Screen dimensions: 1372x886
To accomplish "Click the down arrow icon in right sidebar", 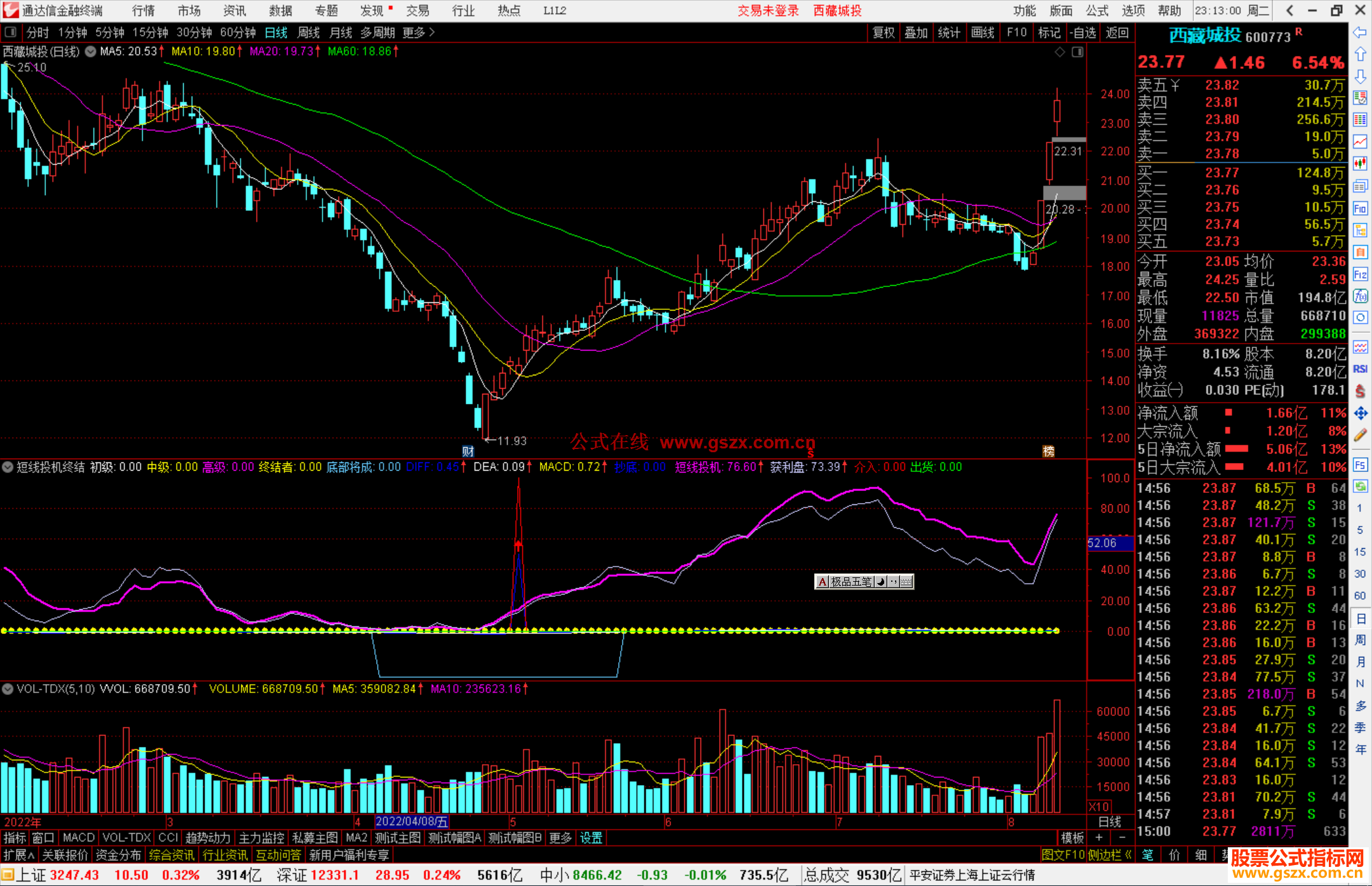I will 1360,76.
